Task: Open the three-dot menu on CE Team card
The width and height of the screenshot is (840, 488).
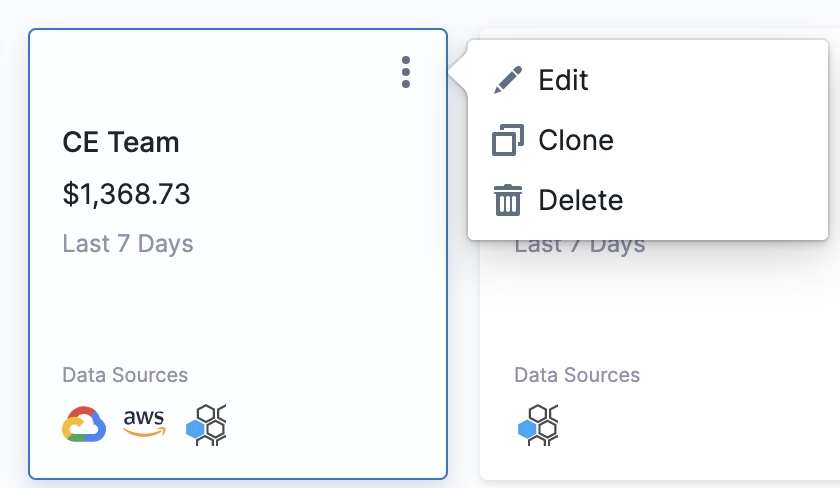Action: coord(406,72)
